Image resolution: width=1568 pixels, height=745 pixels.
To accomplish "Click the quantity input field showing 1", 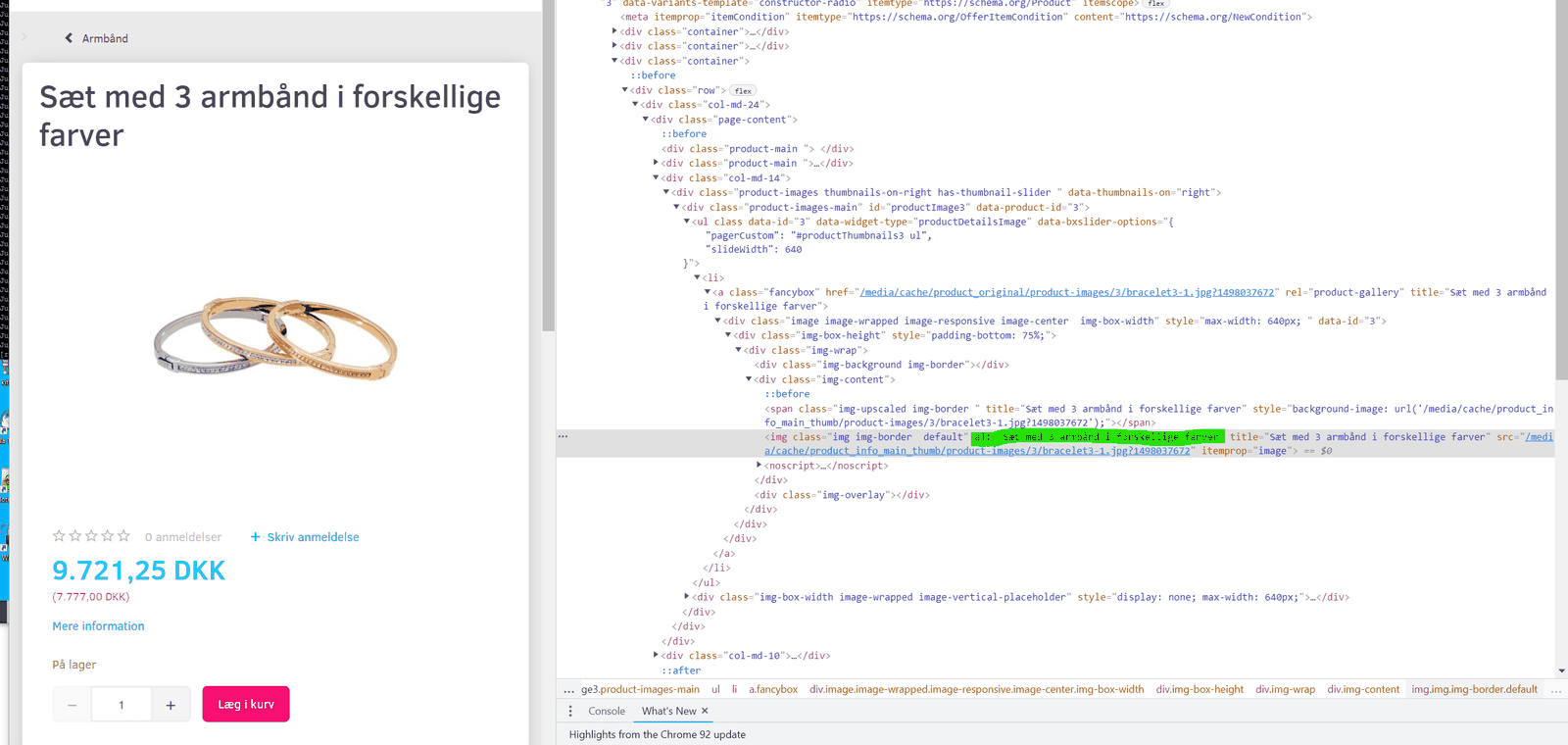I will (x=122, y=705).
